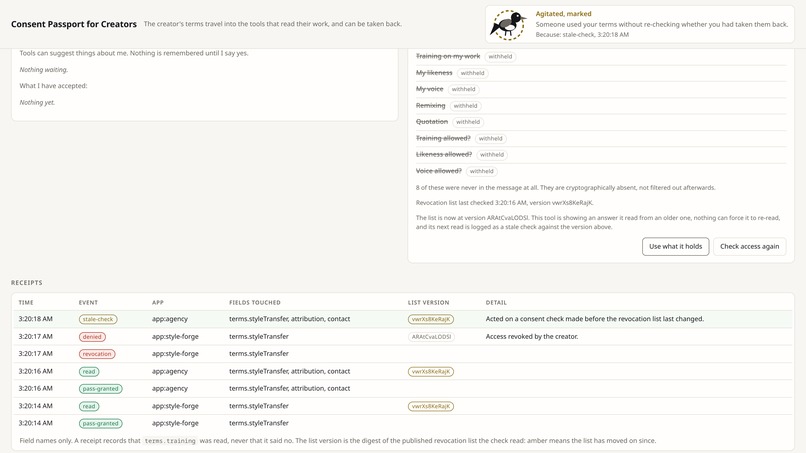Viewport: 806px width, 453px height.
Task: Click 'Because: stale-check, 3:20:18 AM' text
Action: click(x=582, y=34)
